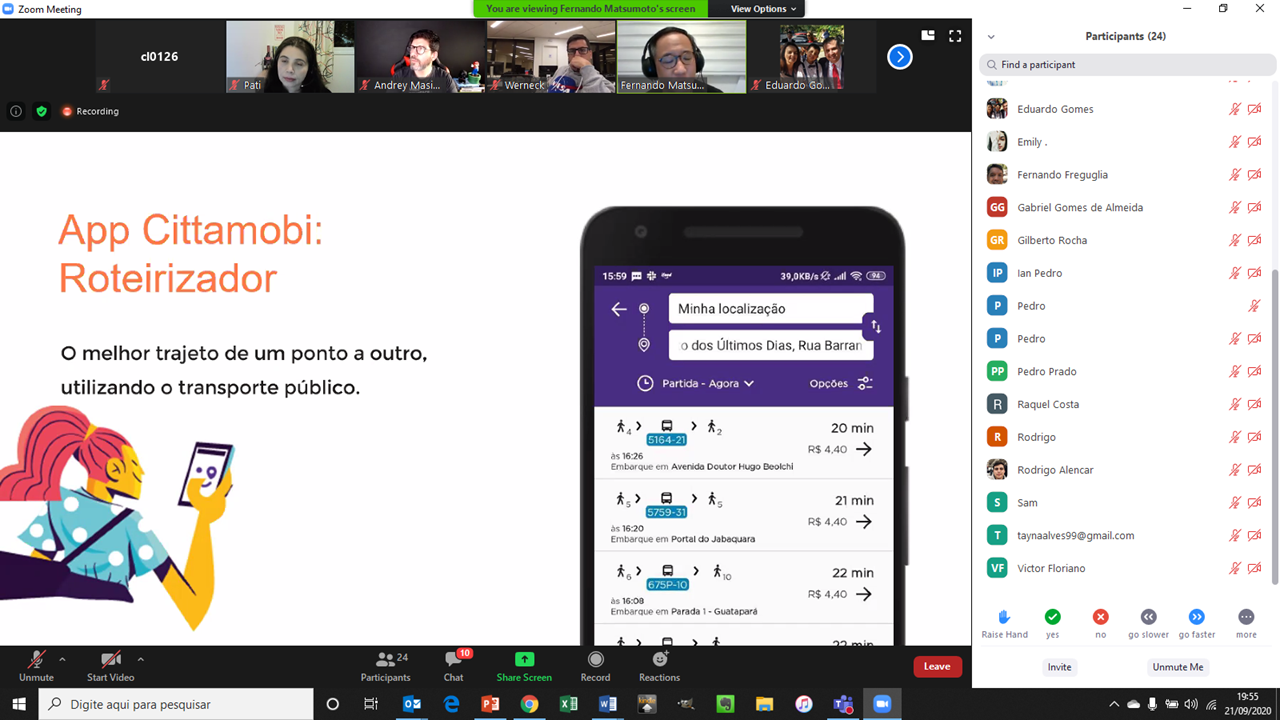The image size is (1280, 720).
Task: Select Eduardo Gomes video thumbnail
Action: [811, 57]
